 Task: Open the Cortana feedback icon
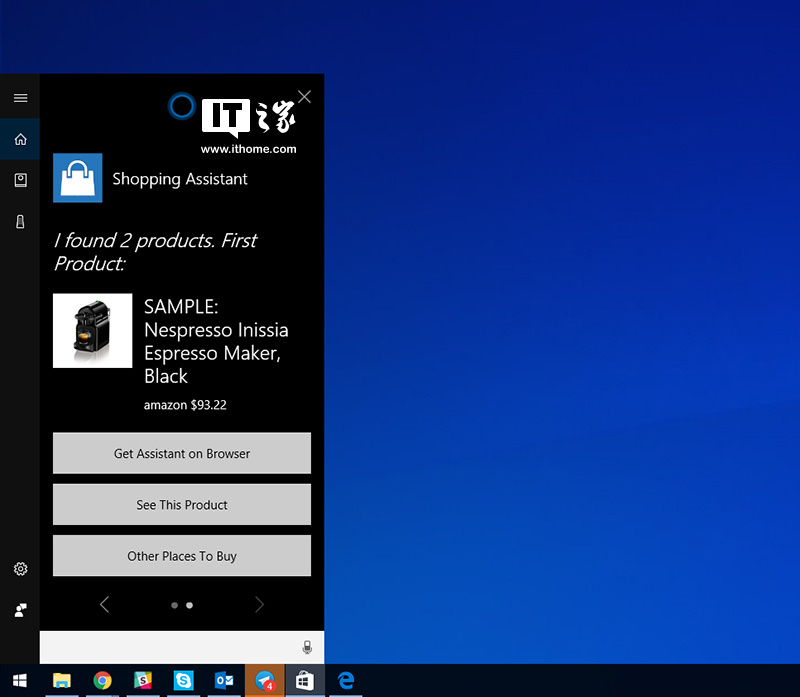pyautogui.click(x=20, y=610)
